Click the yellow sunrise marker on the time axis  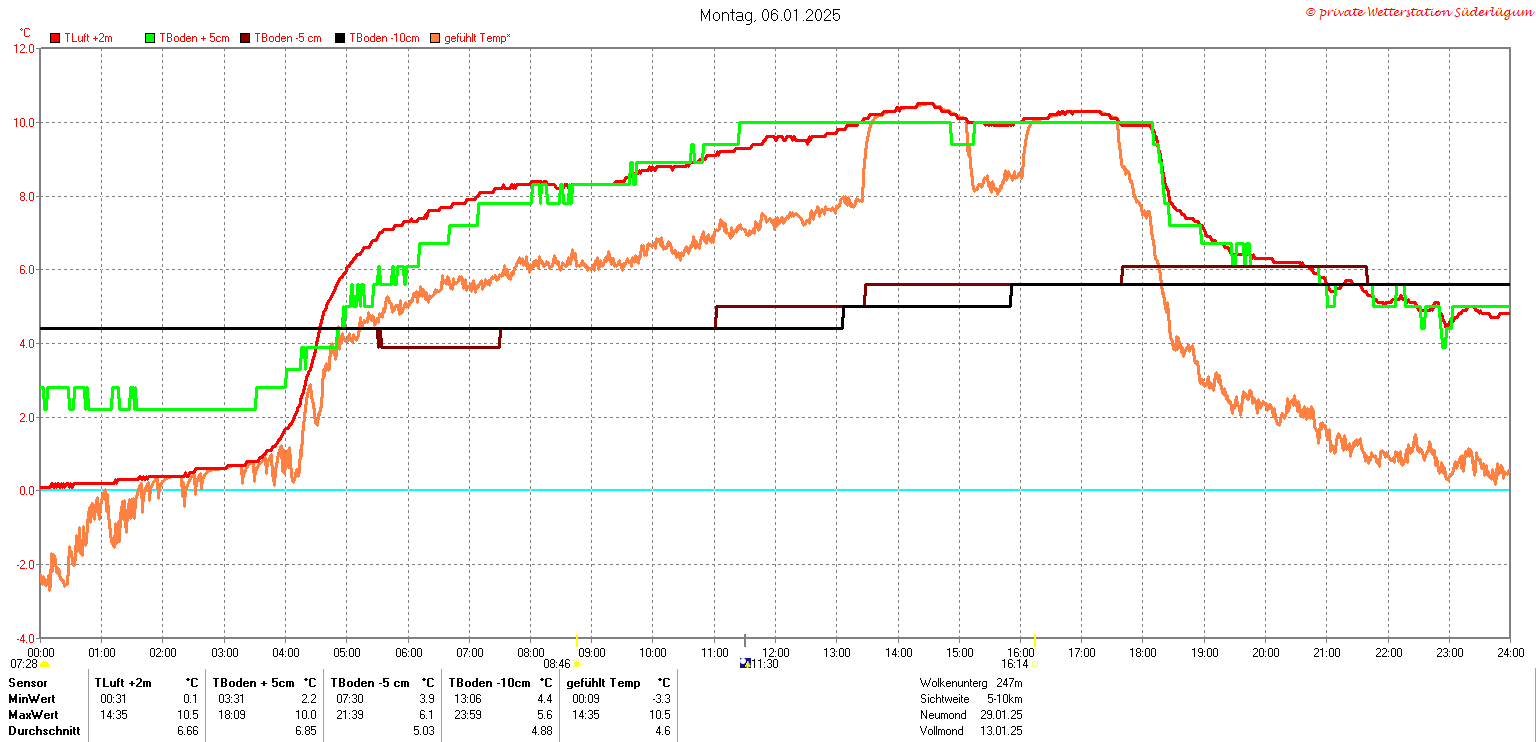(x=577, y=639)
